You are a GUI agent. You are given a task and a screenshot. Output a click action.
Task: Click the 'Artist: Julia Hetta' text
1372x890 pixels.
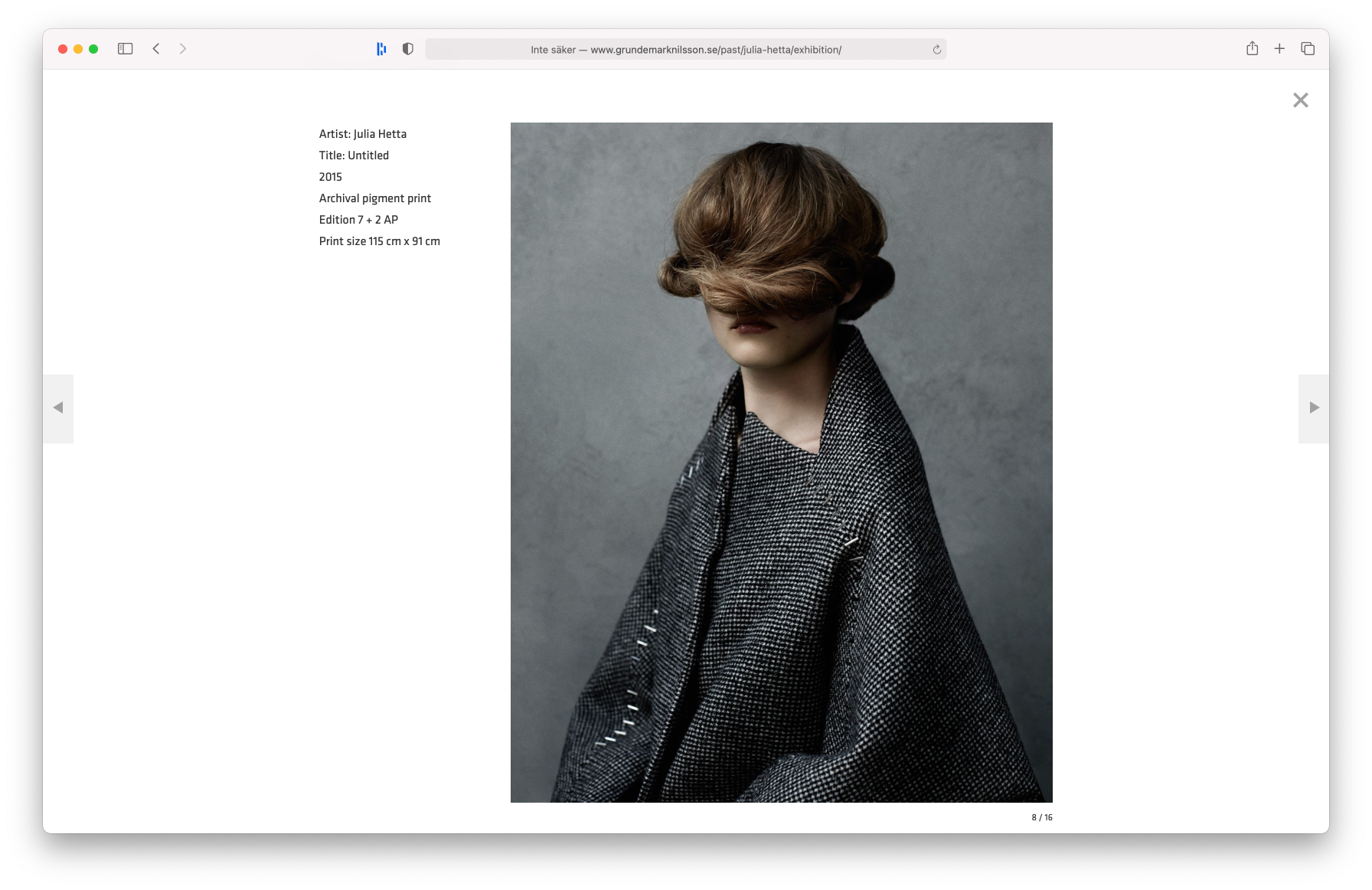tap(363, 134)
